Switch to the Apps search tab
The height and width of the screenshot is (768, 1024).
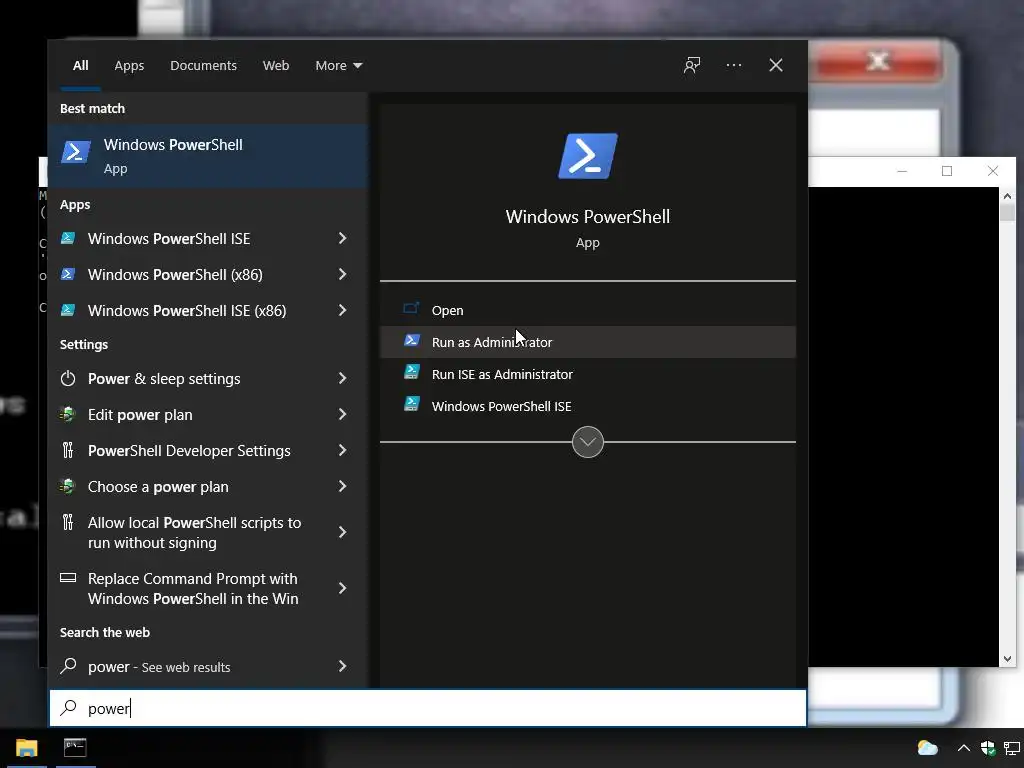click(129, 65)
